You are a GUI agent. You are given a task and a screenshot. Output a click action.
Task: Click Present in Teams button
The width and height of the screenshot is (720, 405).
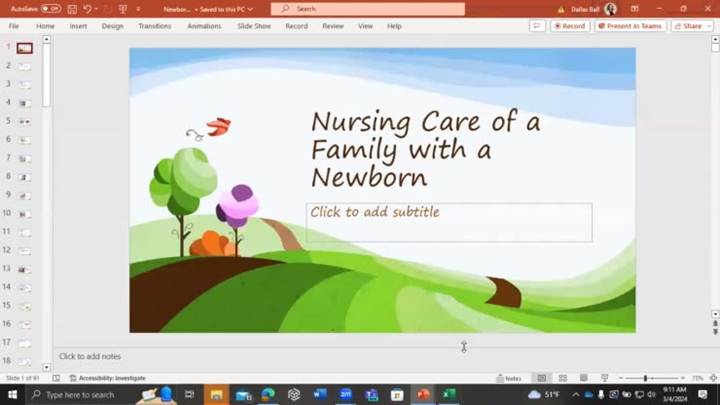pos(630,26)
